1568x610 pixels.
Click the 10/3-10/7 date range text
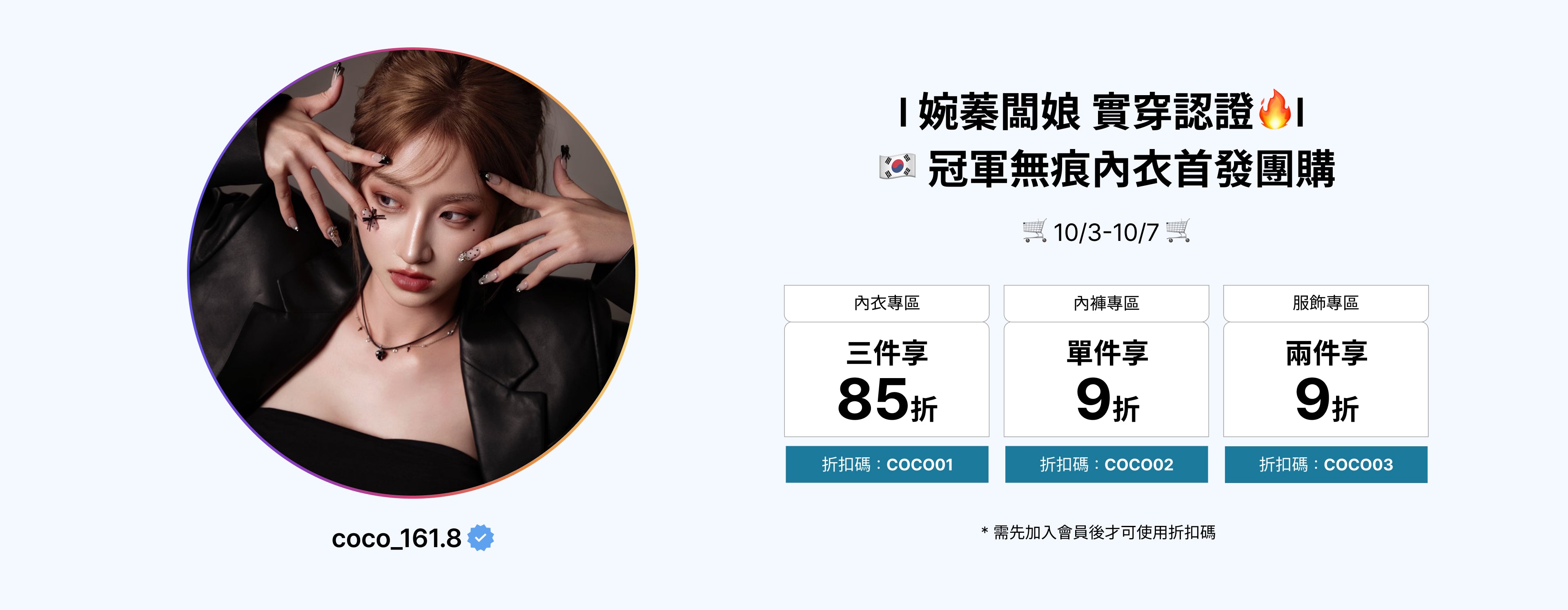pos(1106,233)
